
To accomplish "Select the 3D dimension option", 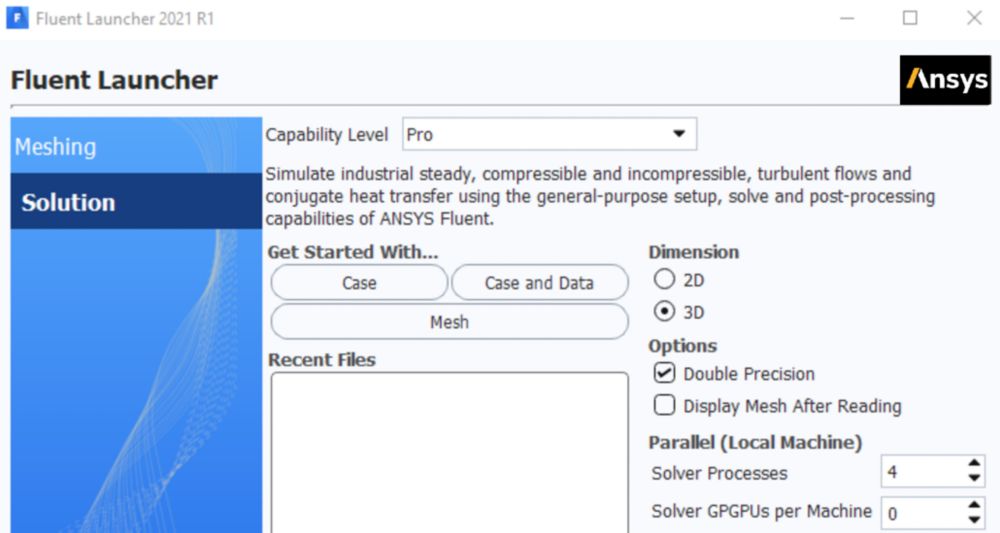I will point(664,312).
